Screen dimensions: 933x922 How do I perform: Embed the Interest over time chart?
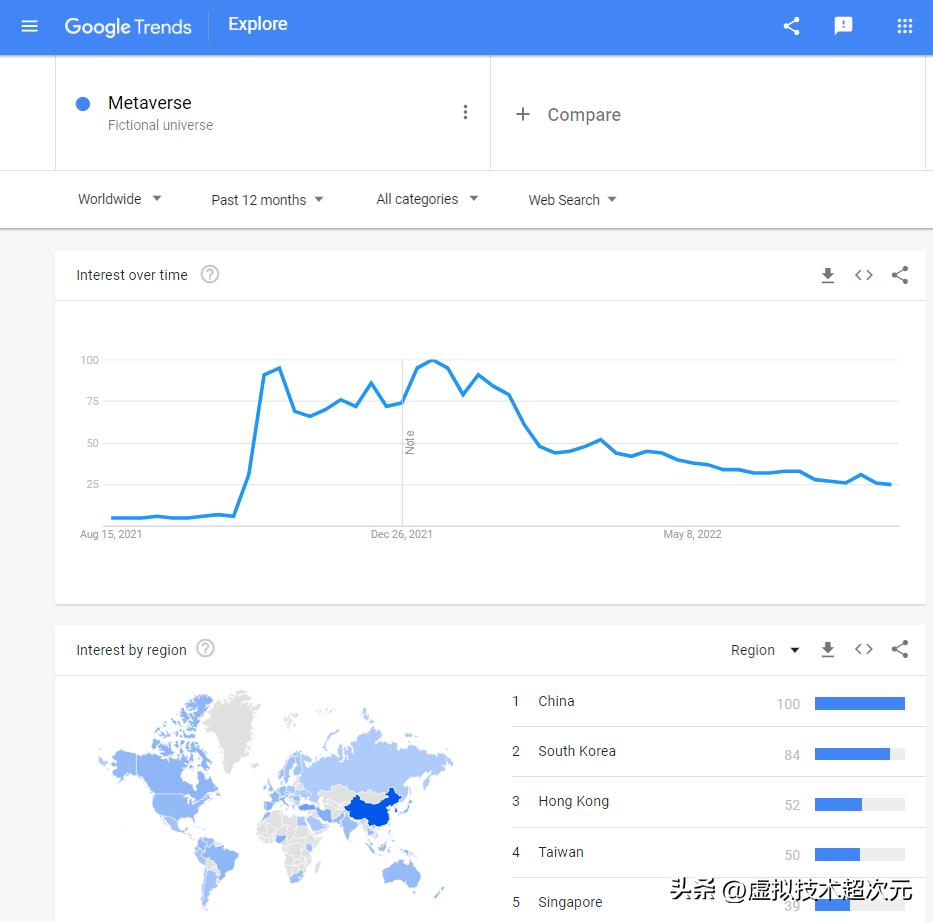coord(863,275)
